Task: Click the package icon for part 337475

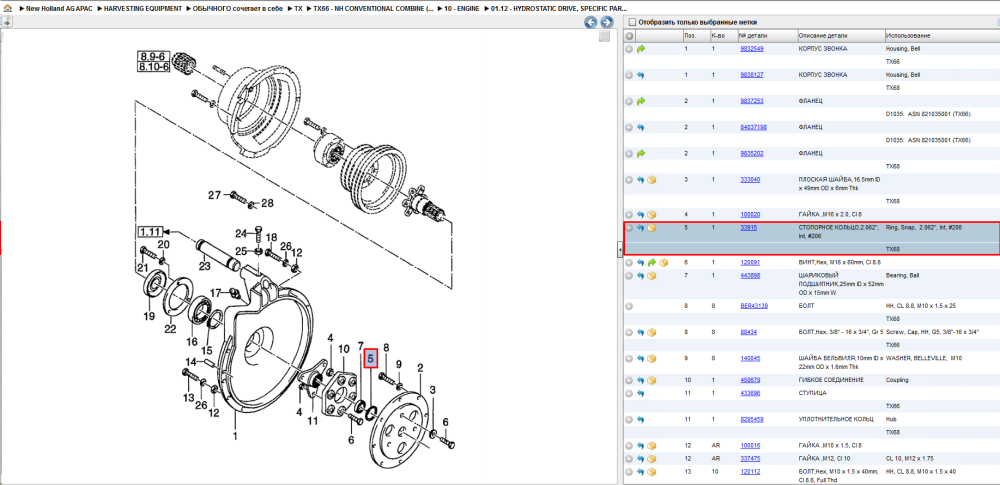Action: (x=652, y=458)
